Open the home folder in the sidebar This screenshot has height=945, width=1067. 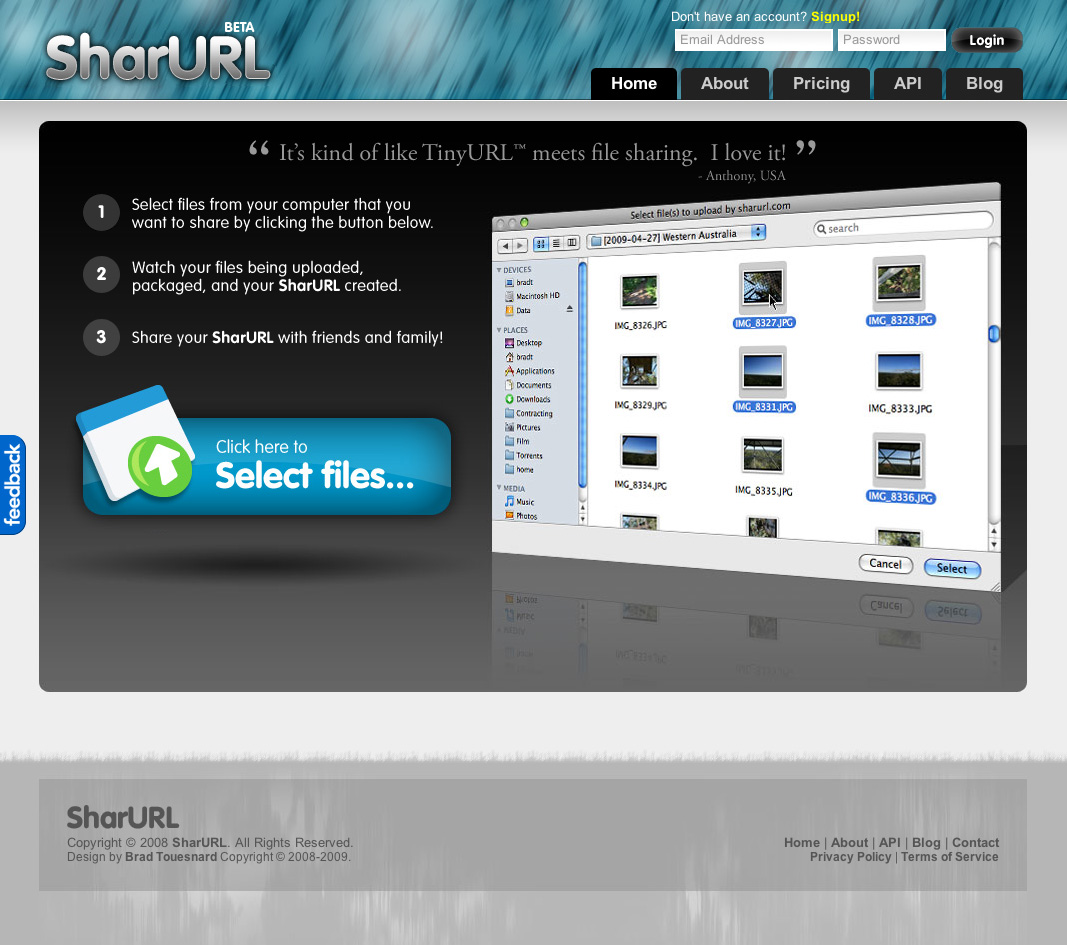(519, 469)
